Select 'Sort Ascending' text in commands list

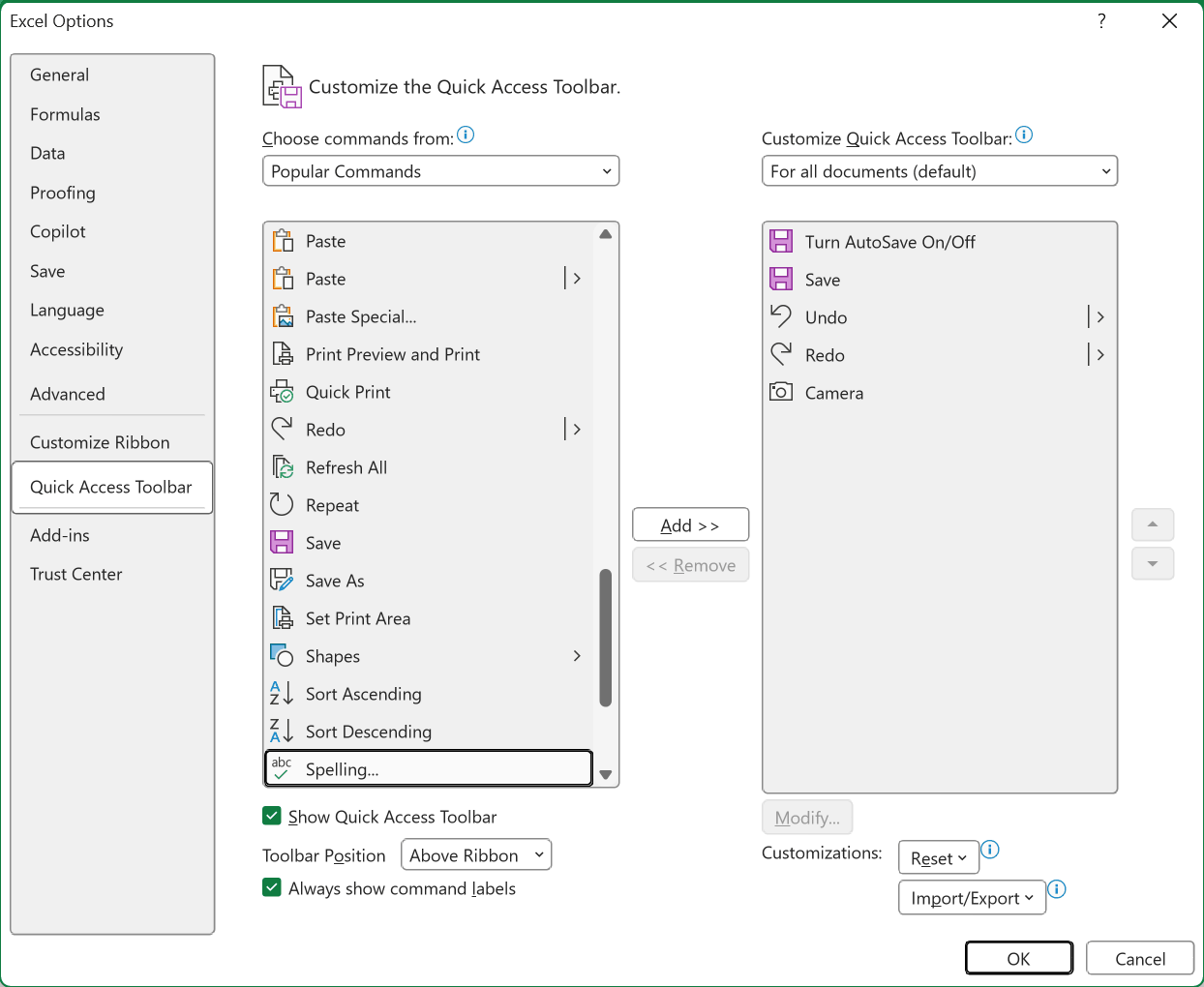[x=364, y=694]
